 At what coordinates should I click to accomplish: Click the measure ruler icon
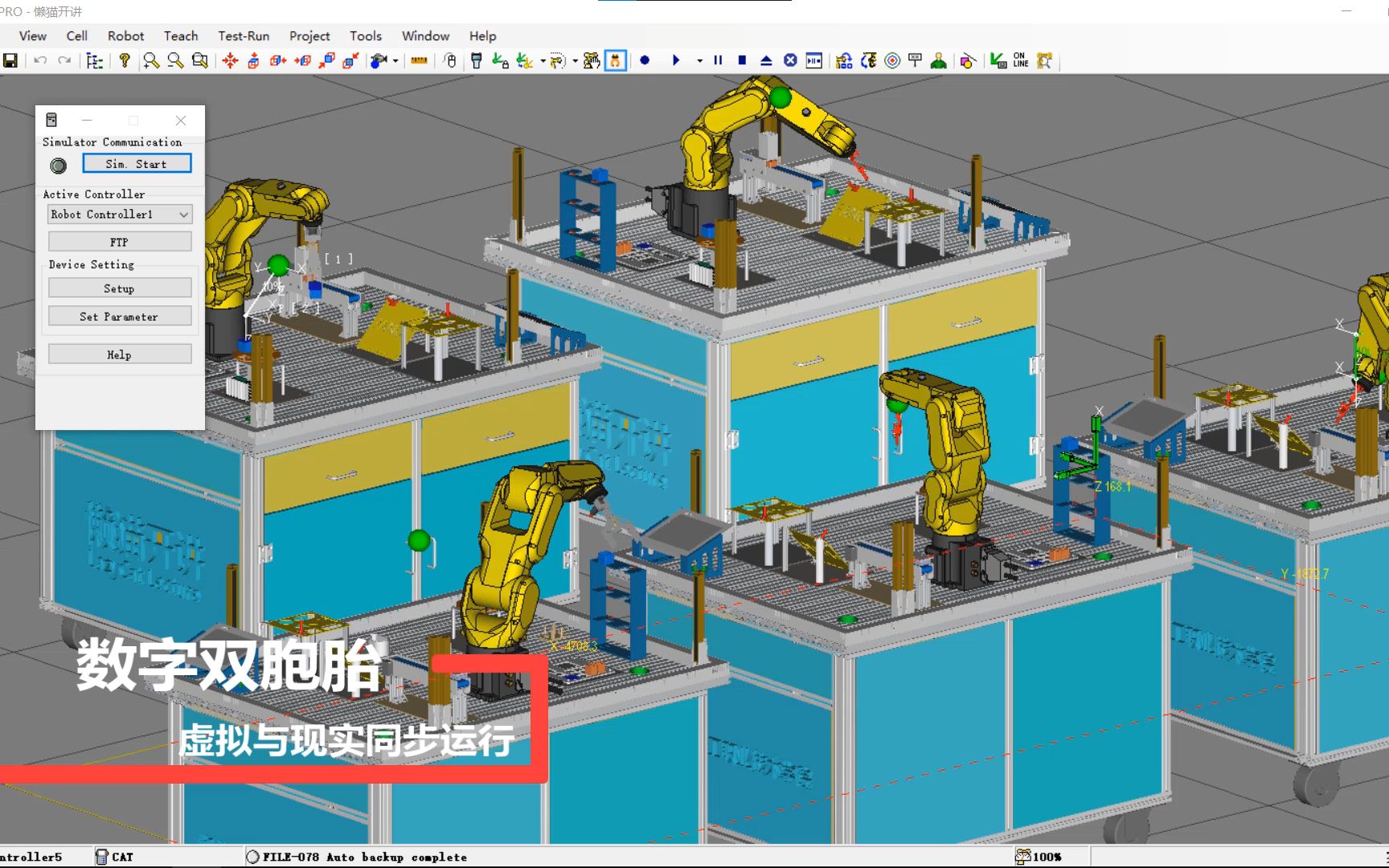419,61
